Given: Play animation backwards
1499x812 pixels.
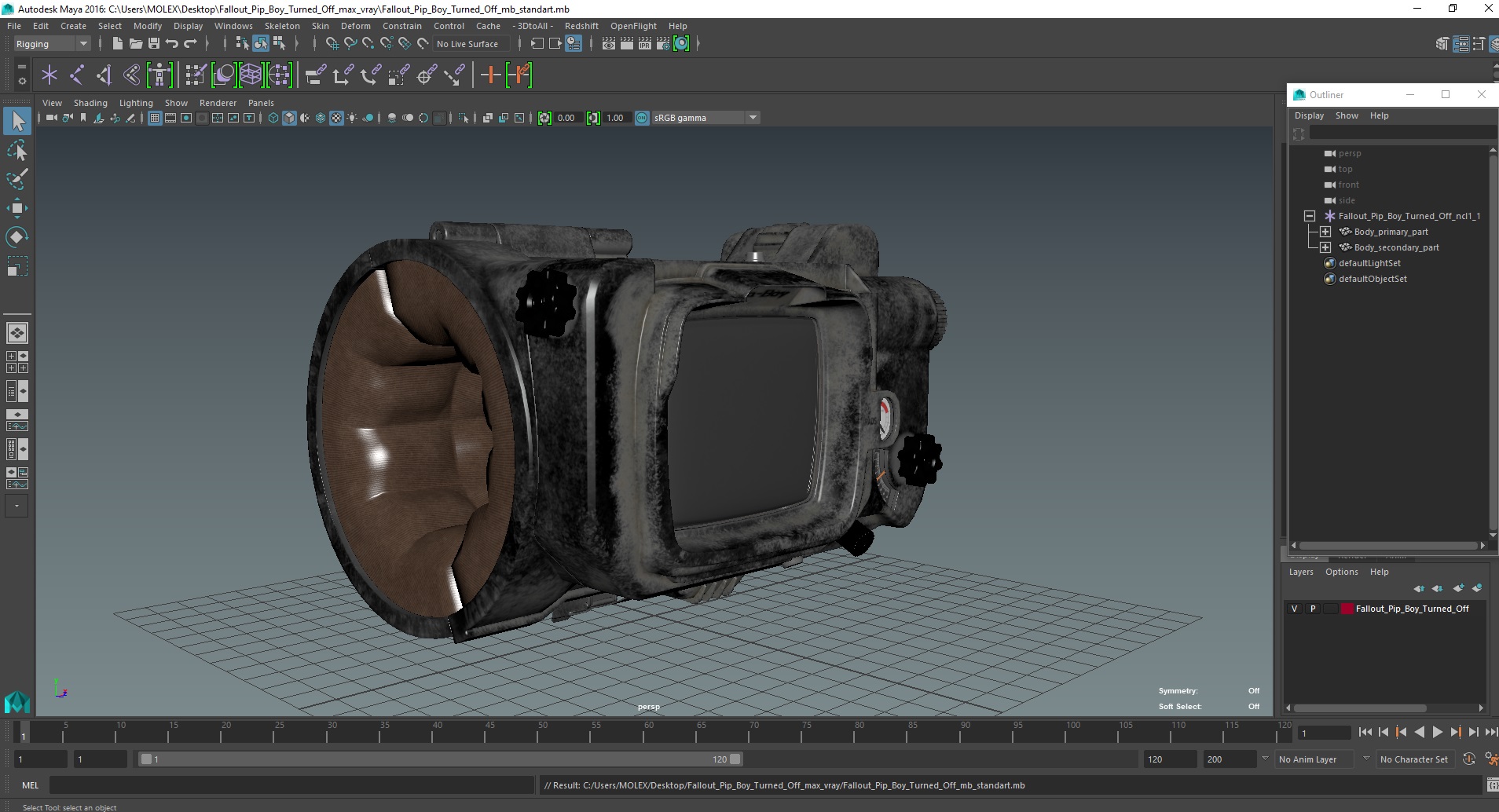Looking at the screenshot, I should pos(1419,732).
